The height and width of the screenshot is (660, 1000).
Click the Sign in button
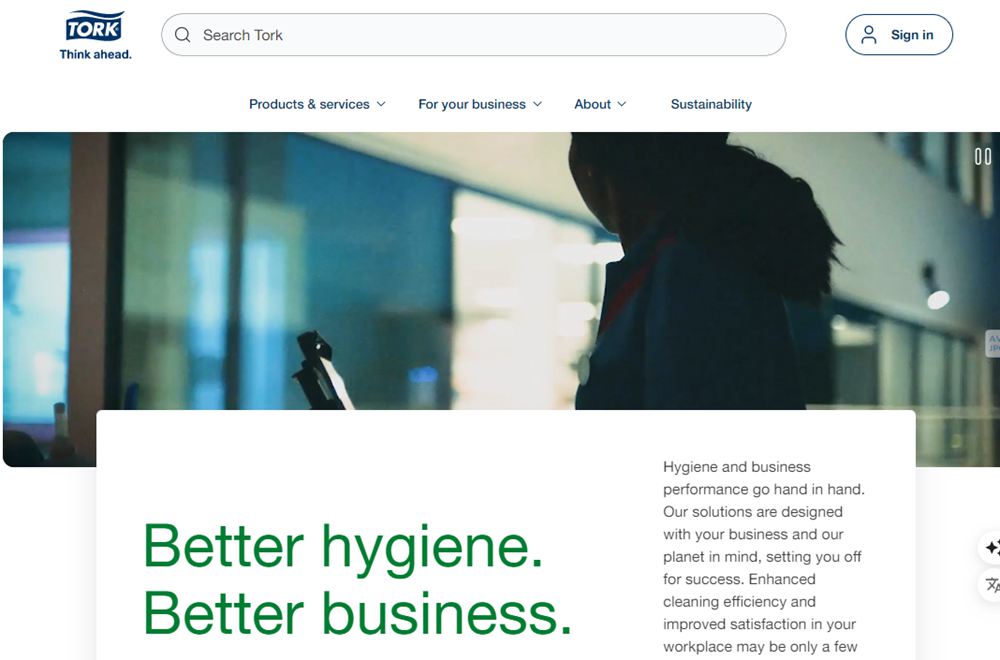[x=899, y=34]
